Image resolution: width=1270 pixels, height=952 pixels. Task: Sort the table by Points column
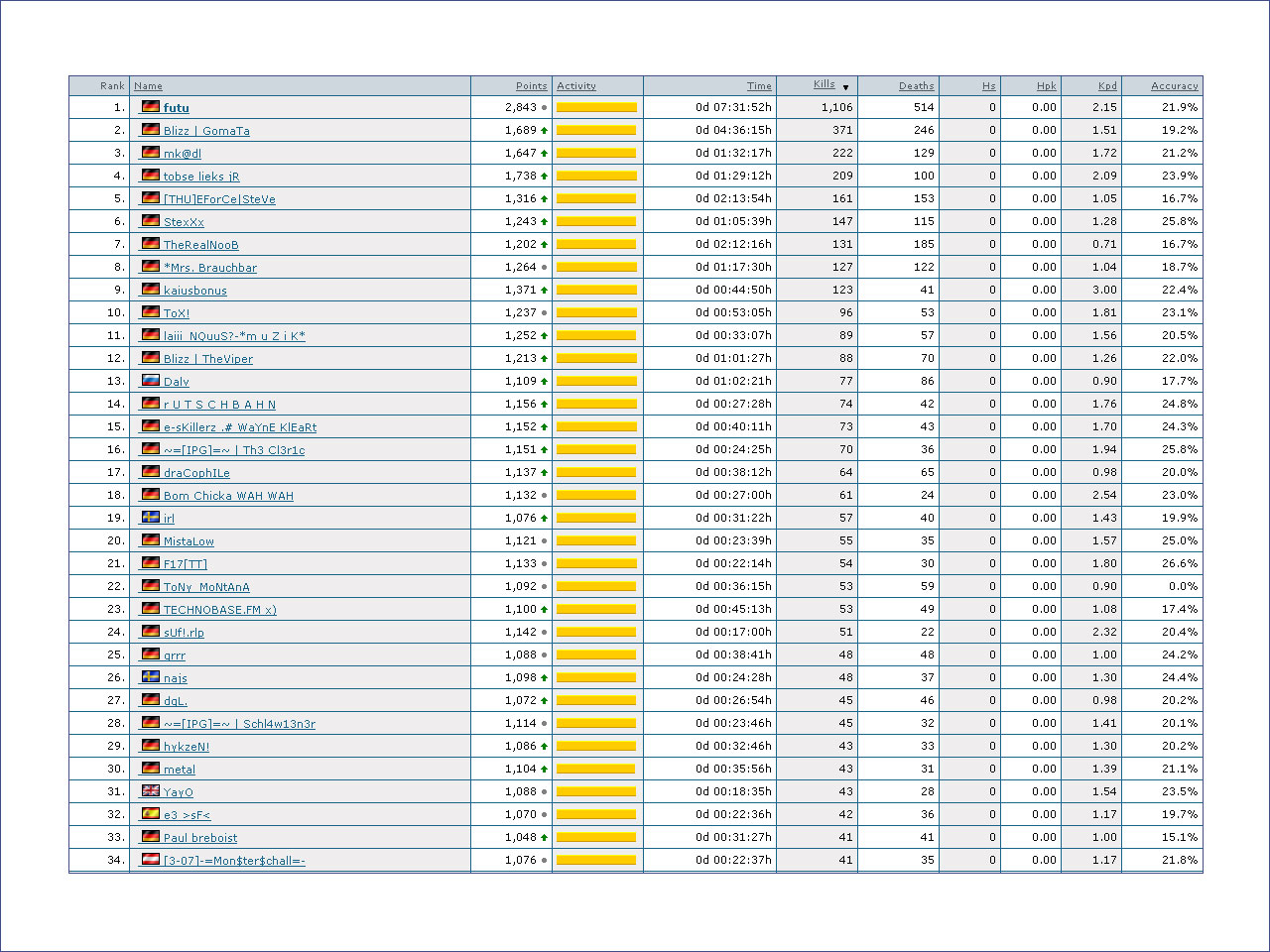(x=531, y=86)
